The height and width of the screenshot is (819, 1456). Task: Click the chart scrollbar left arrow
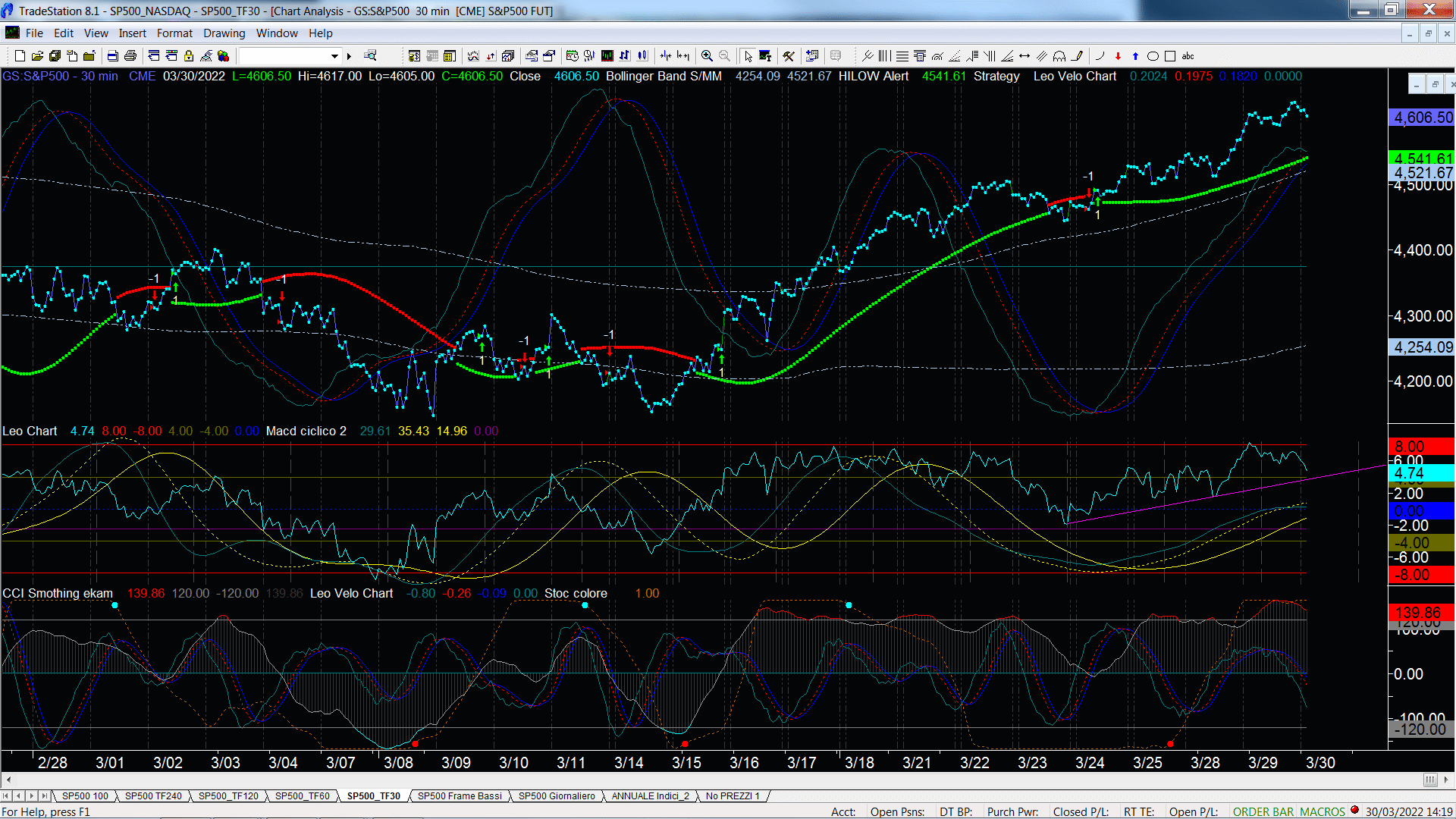tap(8, 780)
